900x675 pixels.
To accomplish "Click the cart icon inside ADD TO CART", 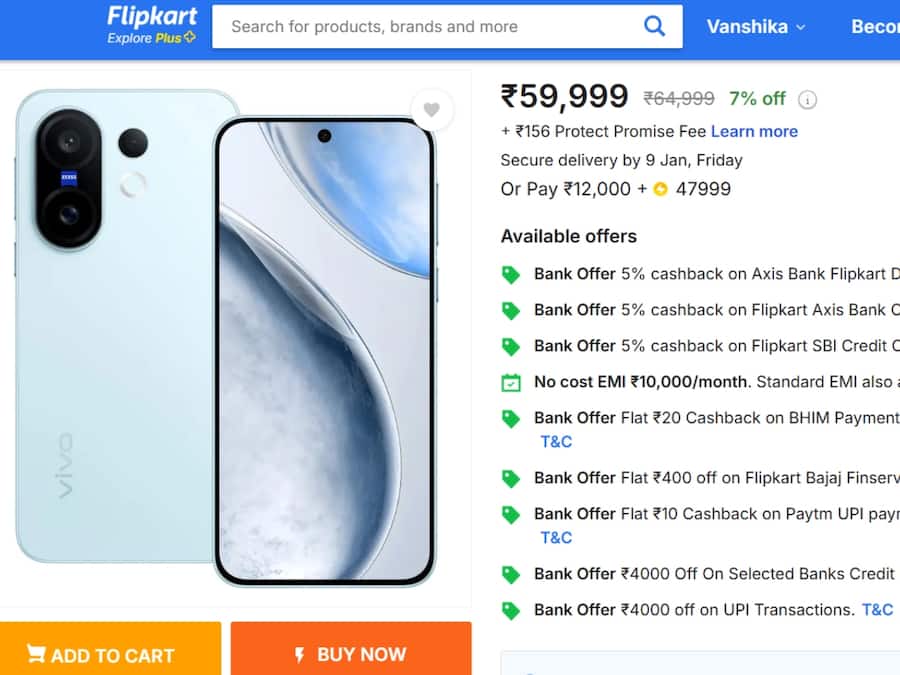I will pyautogui.click(x=35, y=655).
